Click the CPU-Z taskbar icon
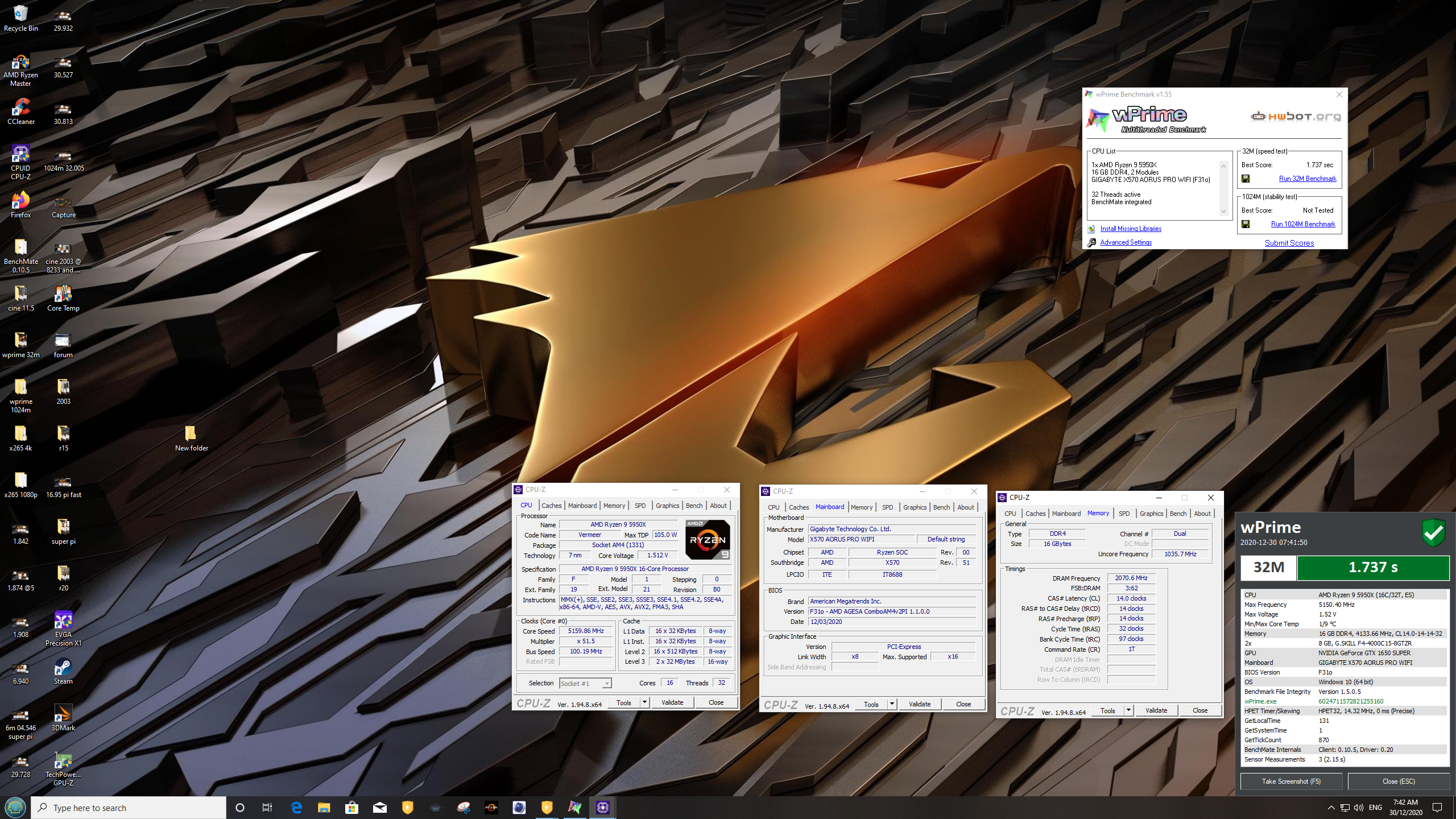The width and height of the screenshot is (1456, 819). (603, 807)
